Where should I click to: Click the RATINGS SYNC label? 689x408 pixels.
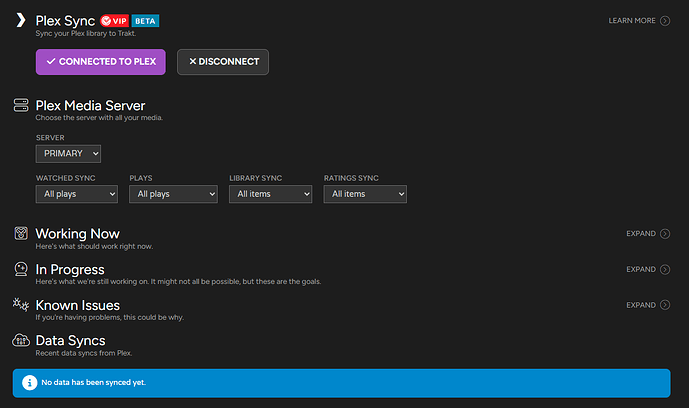tap(351, 178)
